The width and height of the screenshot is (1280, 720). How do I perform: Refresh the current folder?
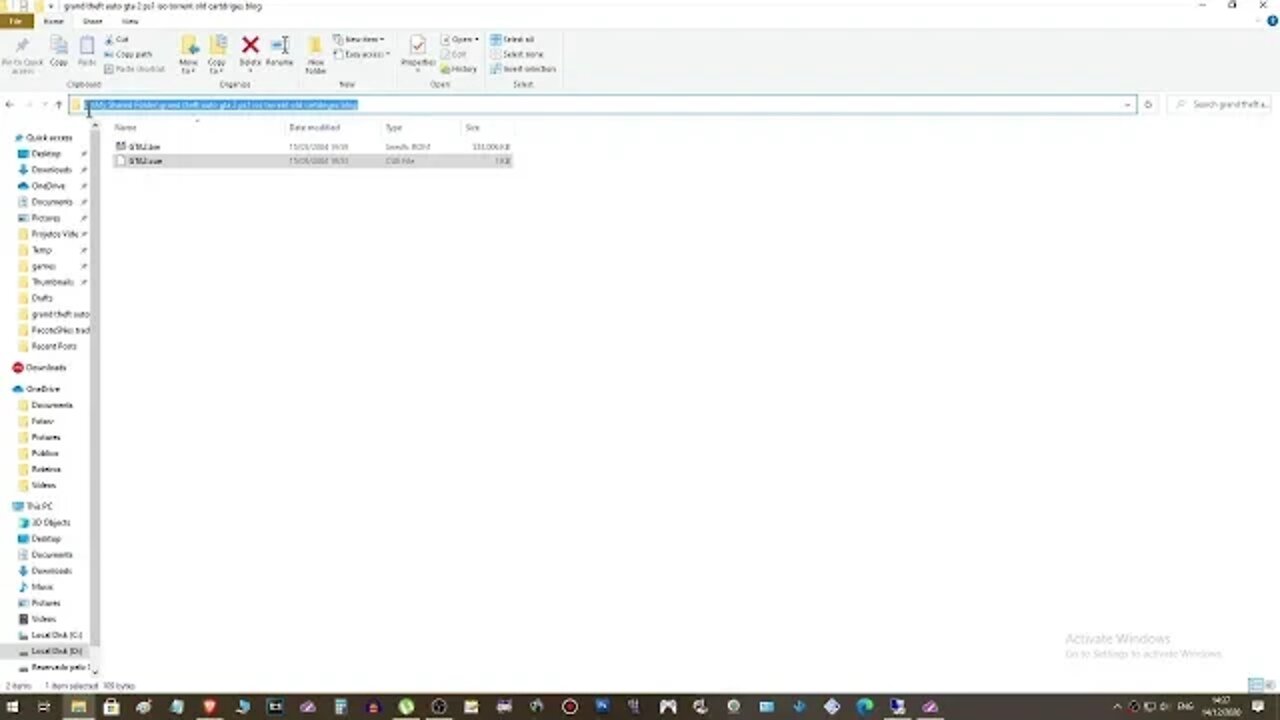pyautogui.click(x=1148, y=104)
